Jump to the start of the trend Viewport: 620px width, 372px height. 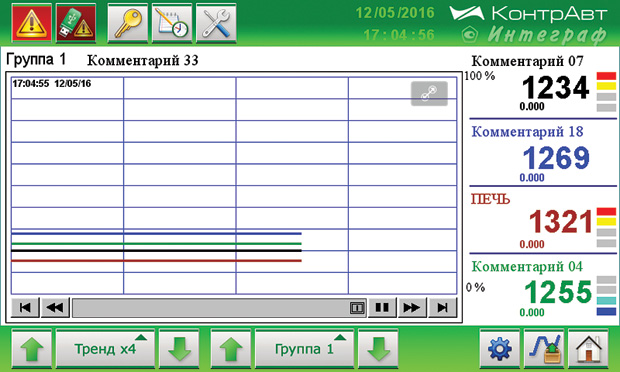[x=25, y=308]
